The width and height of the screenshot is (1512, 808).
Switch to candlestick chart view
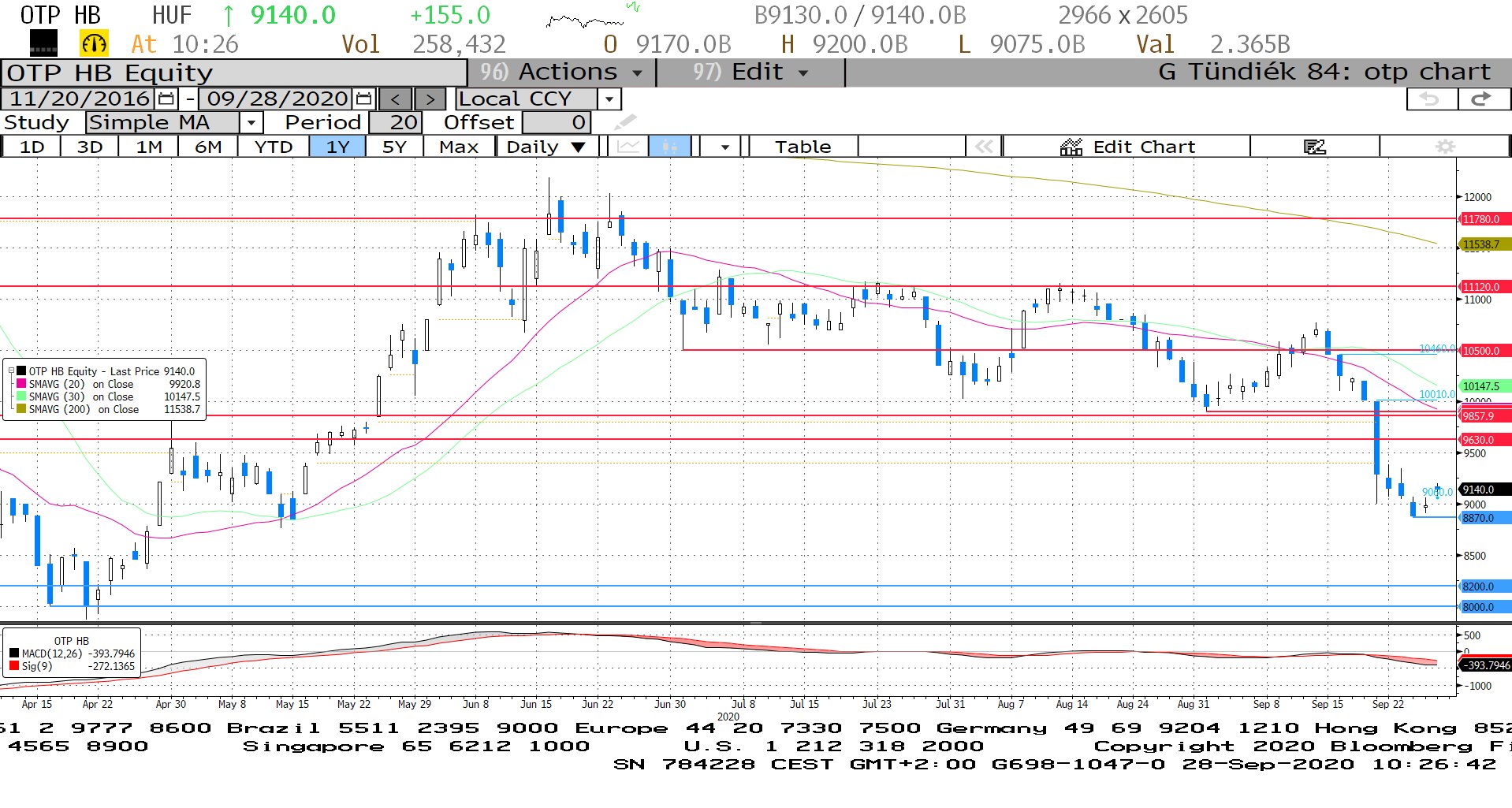(670, 147)
